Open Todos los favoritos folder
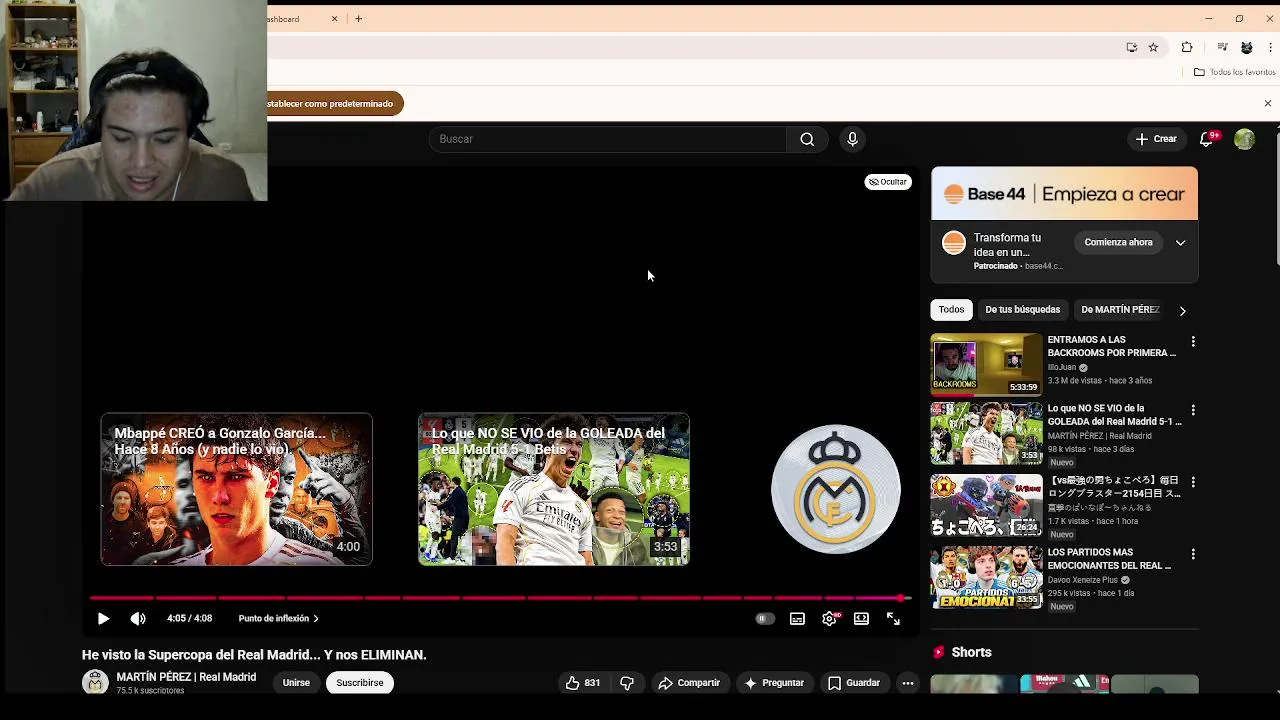1280x720 pixels. click(1234, 72)
